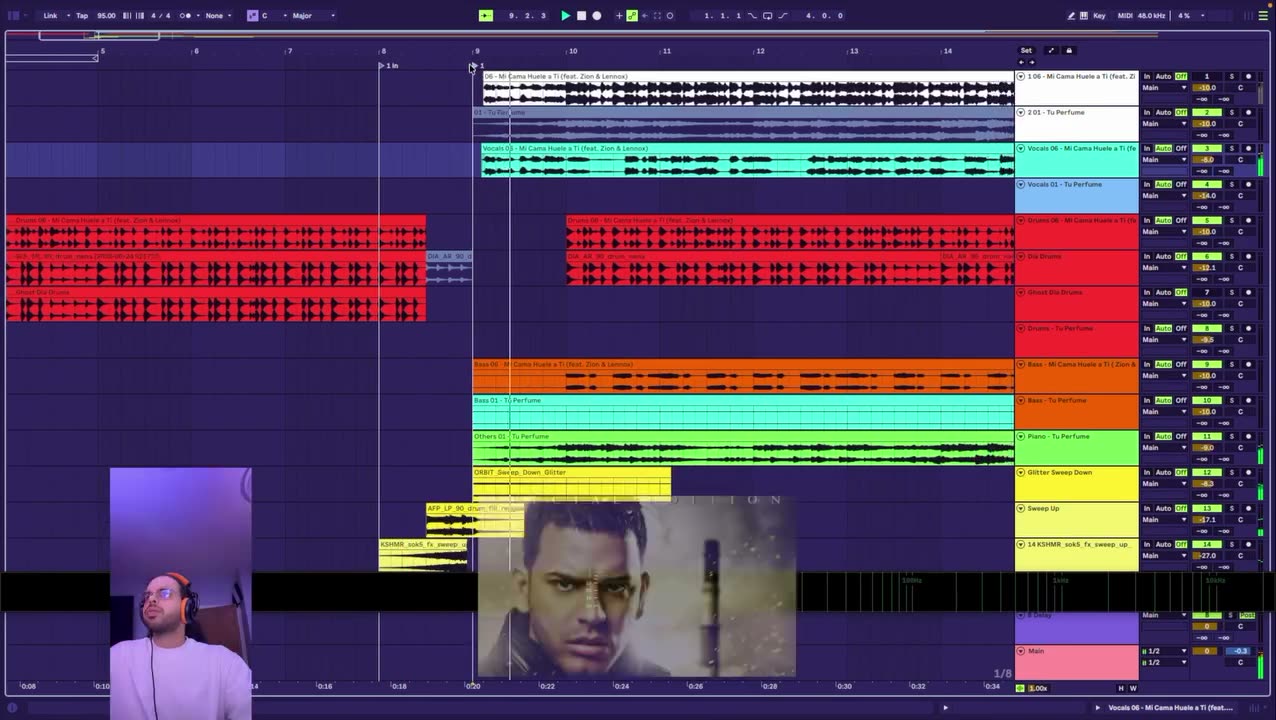Image resolution: width=1276 pixels, height=720 pixels.
Task: Open the Key map mode
Action: point(1099,15)
